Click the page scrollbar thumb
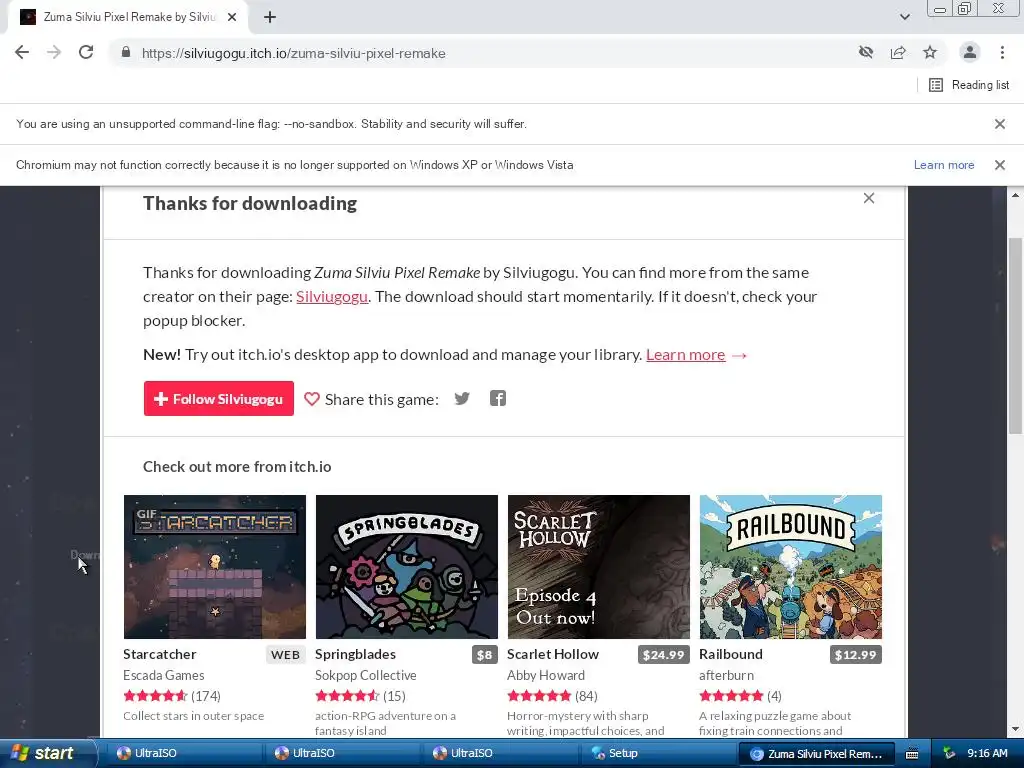 pos(1015,336)
